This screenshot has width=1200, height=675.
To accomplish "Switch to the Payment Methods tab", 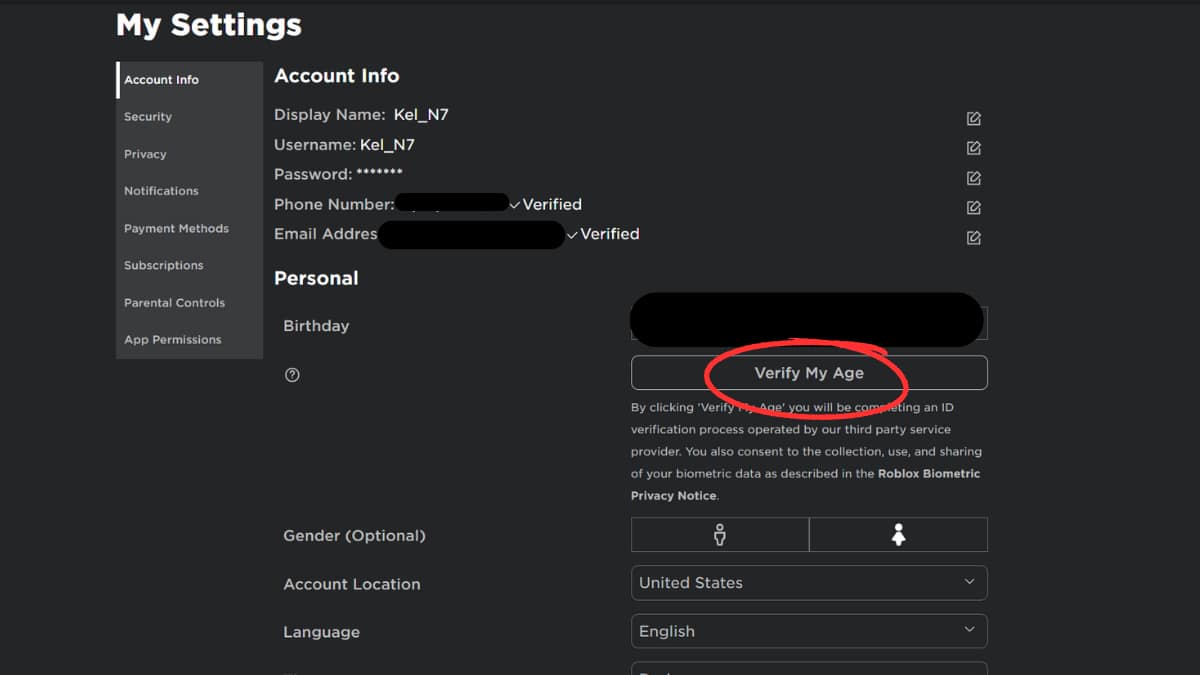I will tap(176, 228).
